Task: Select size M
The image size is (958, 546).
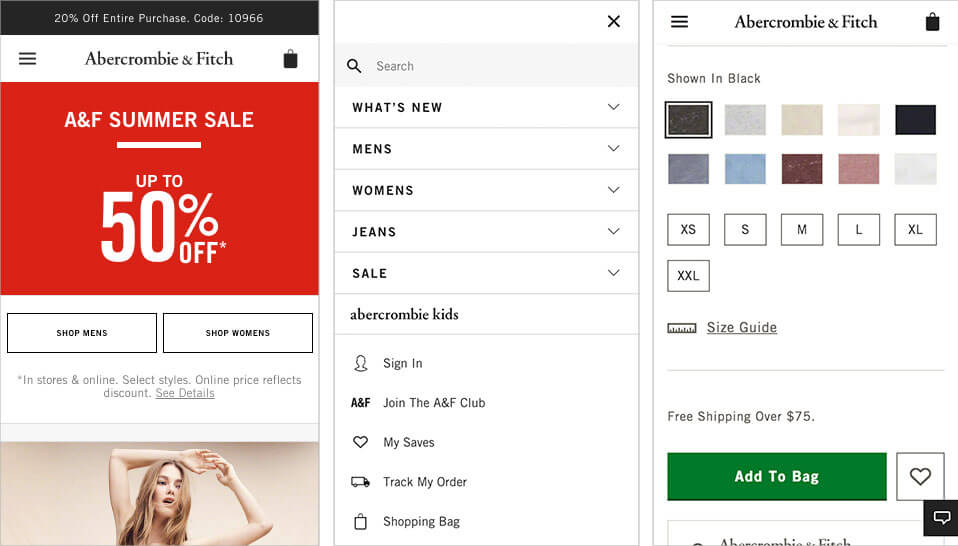Action: [802, 230]
